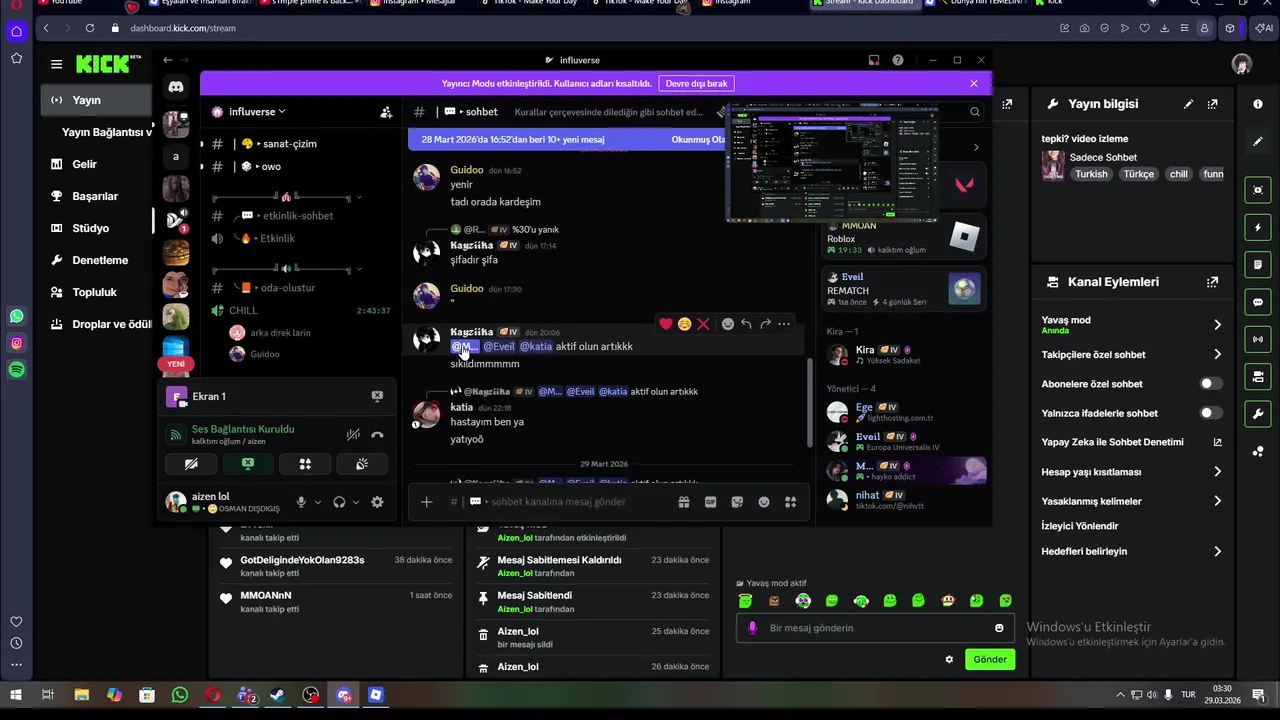Expand Hedefleri belirleyin options

[x=1217, y=551]
